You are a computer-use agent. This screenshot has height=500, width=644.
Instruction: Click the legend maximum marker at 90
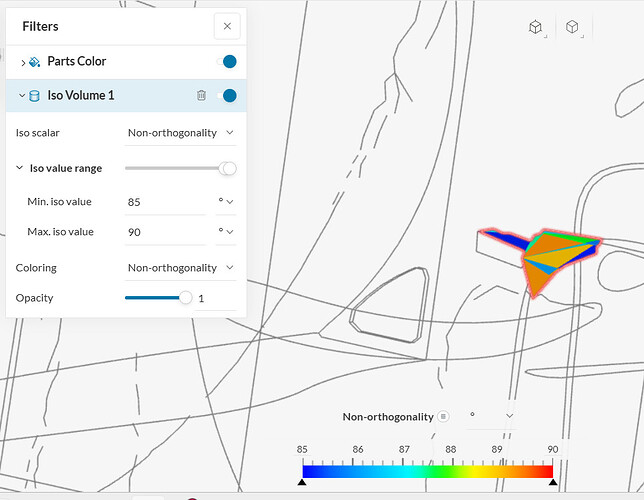[x=553, y=482]
